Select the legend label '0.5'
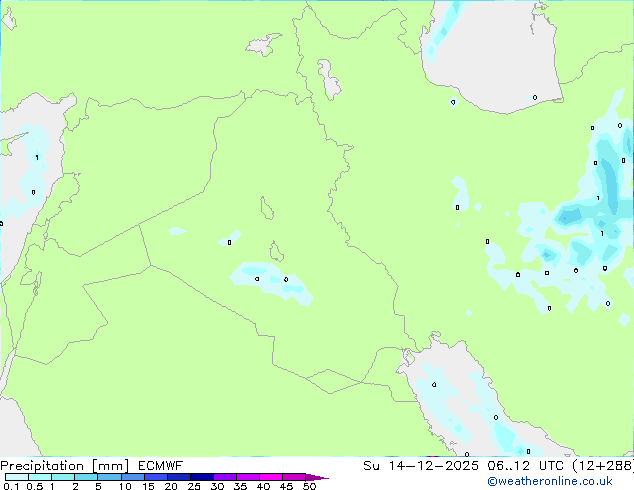Viewport: 634px width, 490px height. [x=35, y=486]
